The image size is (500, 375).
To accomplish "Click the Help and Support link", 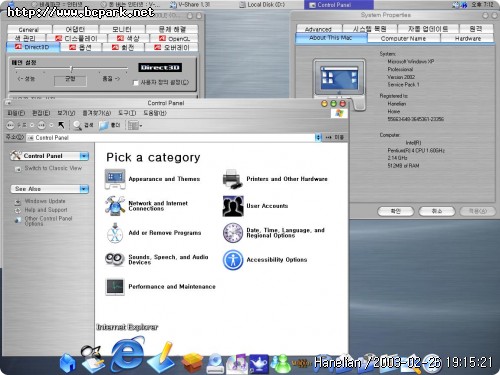I will [46, 210].
